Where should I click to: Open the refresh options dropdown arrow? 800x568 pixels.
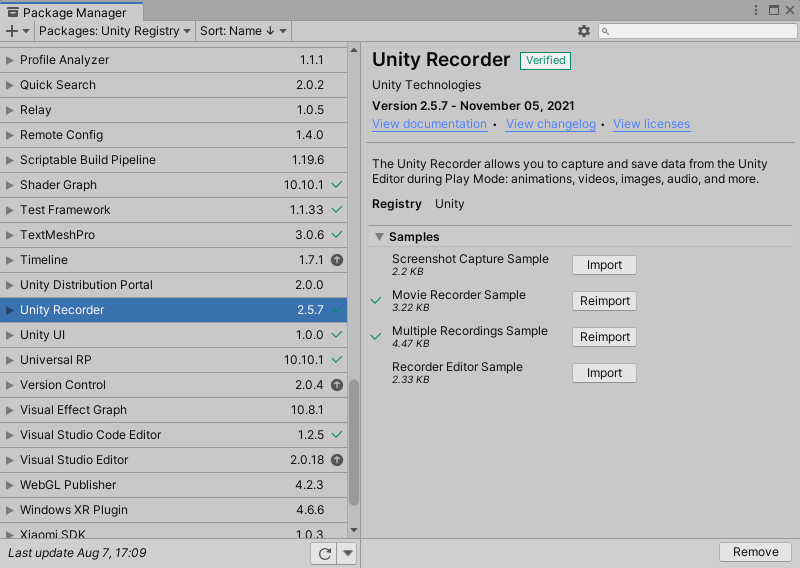[348, 553]
